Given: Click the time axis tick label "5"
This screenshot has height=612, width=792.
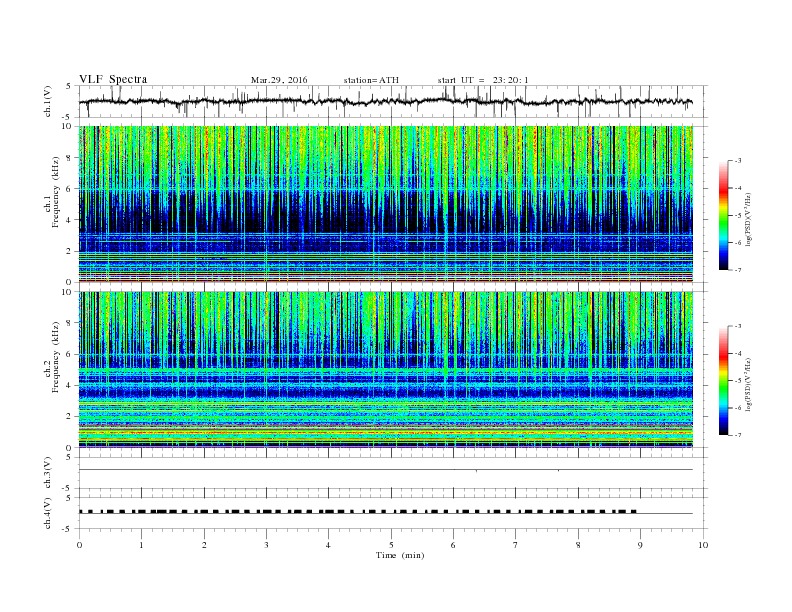Looking at the screenshot, I should coord(391,545).
